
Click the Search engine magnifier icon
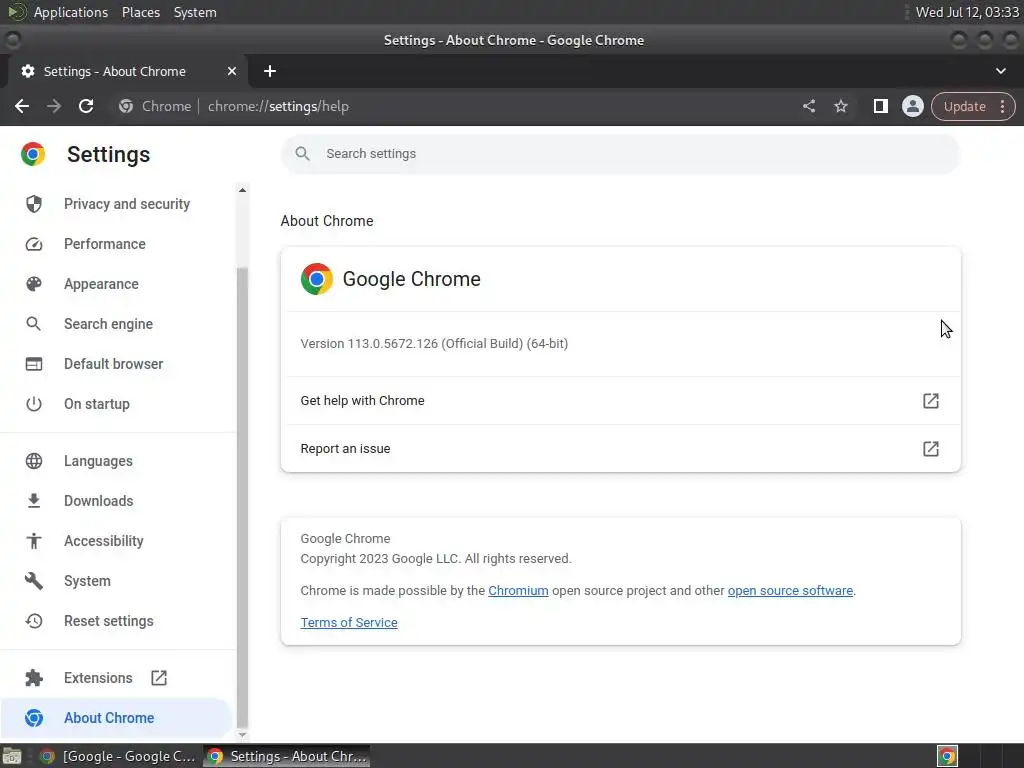click(x=33, y=324)
